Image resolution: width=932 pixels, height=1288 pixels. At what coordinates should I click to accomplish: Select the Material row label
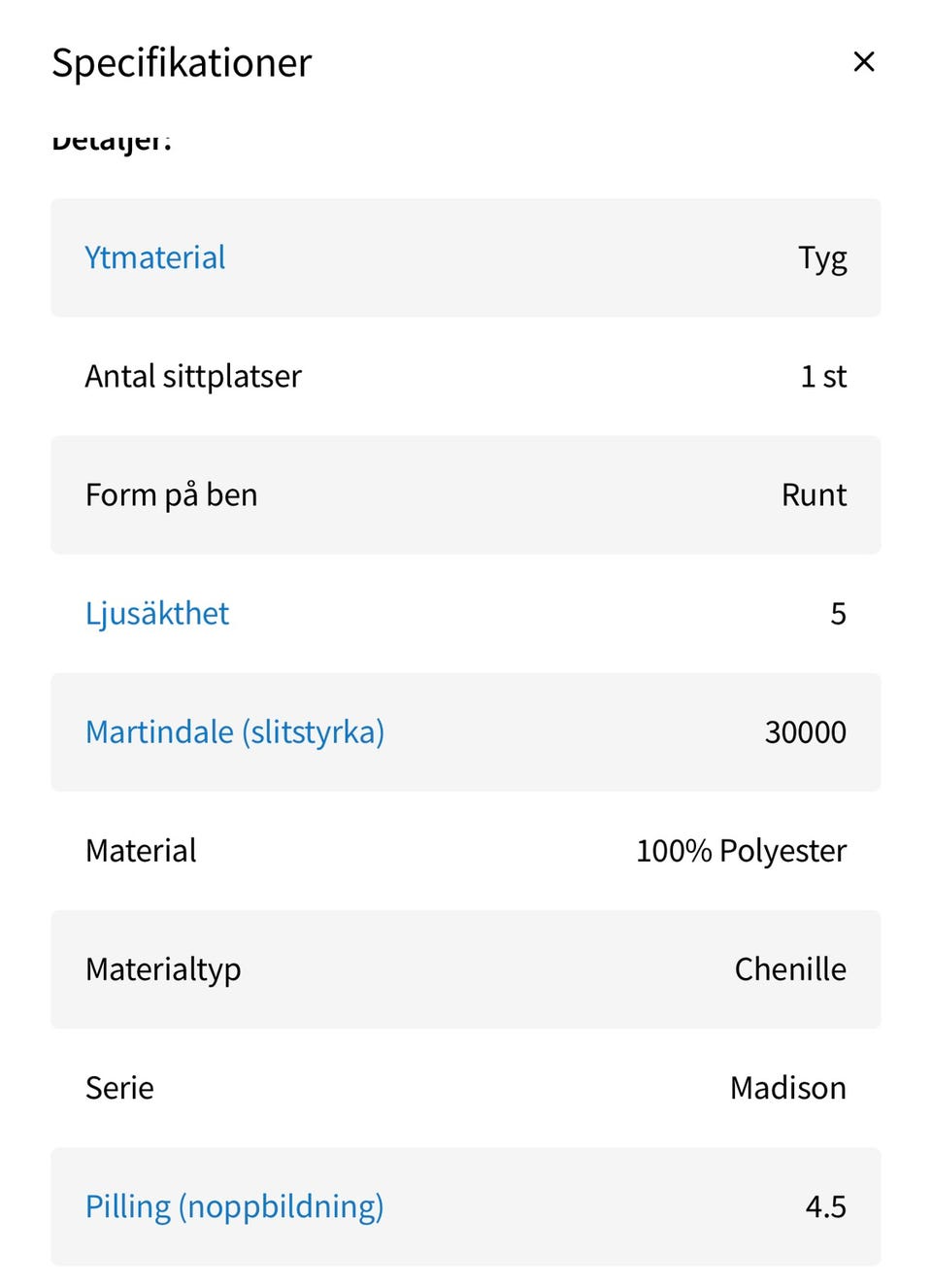click(x=141, y=850)
